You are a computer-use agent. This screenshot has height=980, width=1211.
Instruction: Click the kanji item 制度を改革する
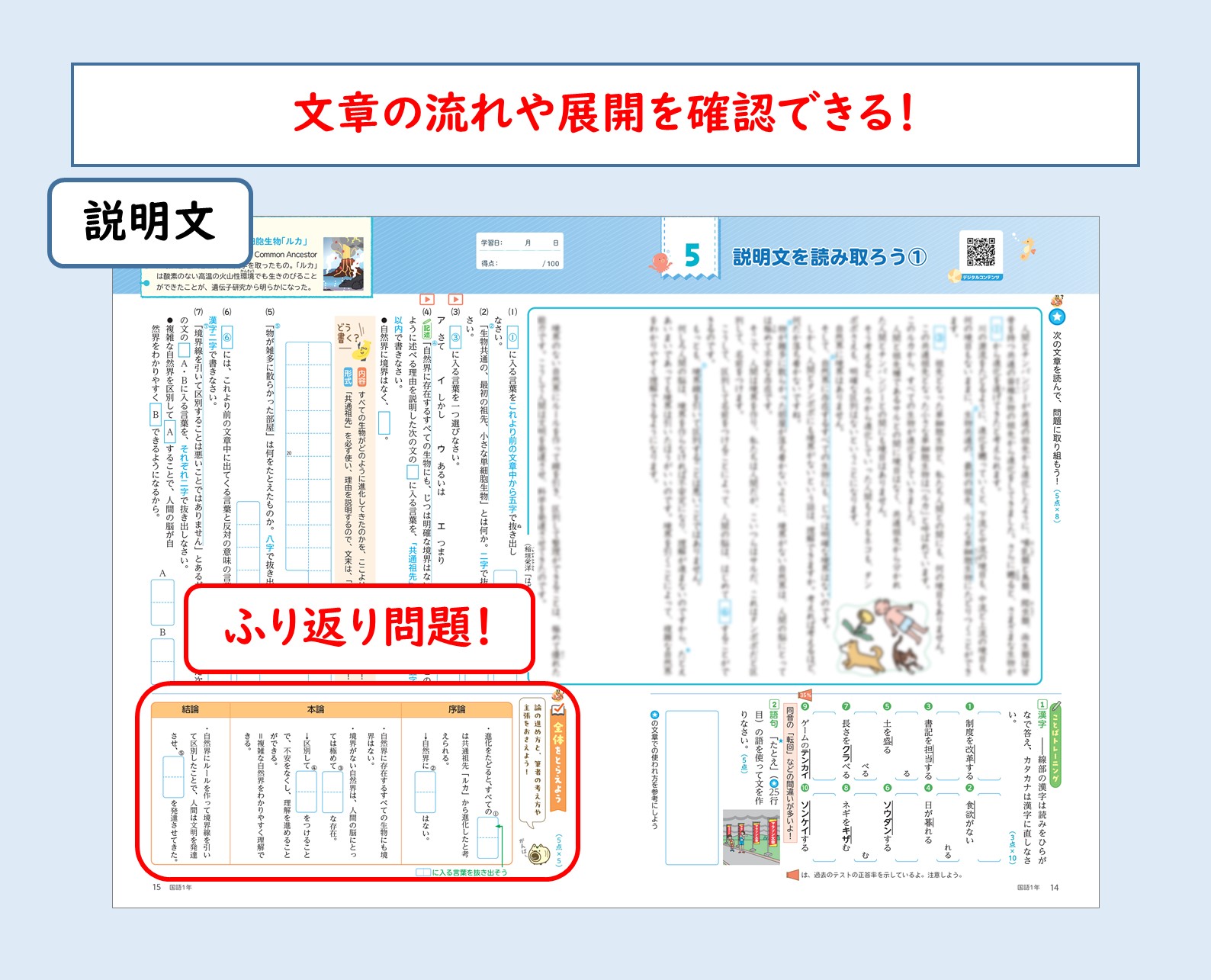click(969, 749)
